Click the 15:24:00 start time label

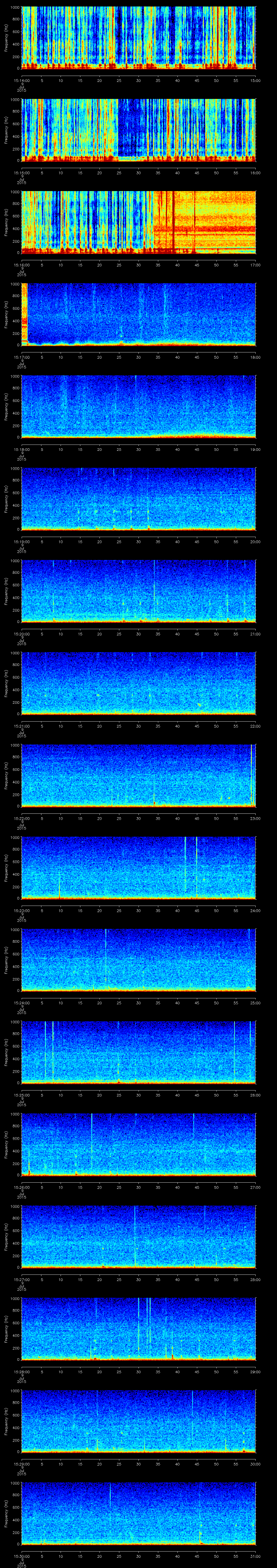[x=21, y=1003]
